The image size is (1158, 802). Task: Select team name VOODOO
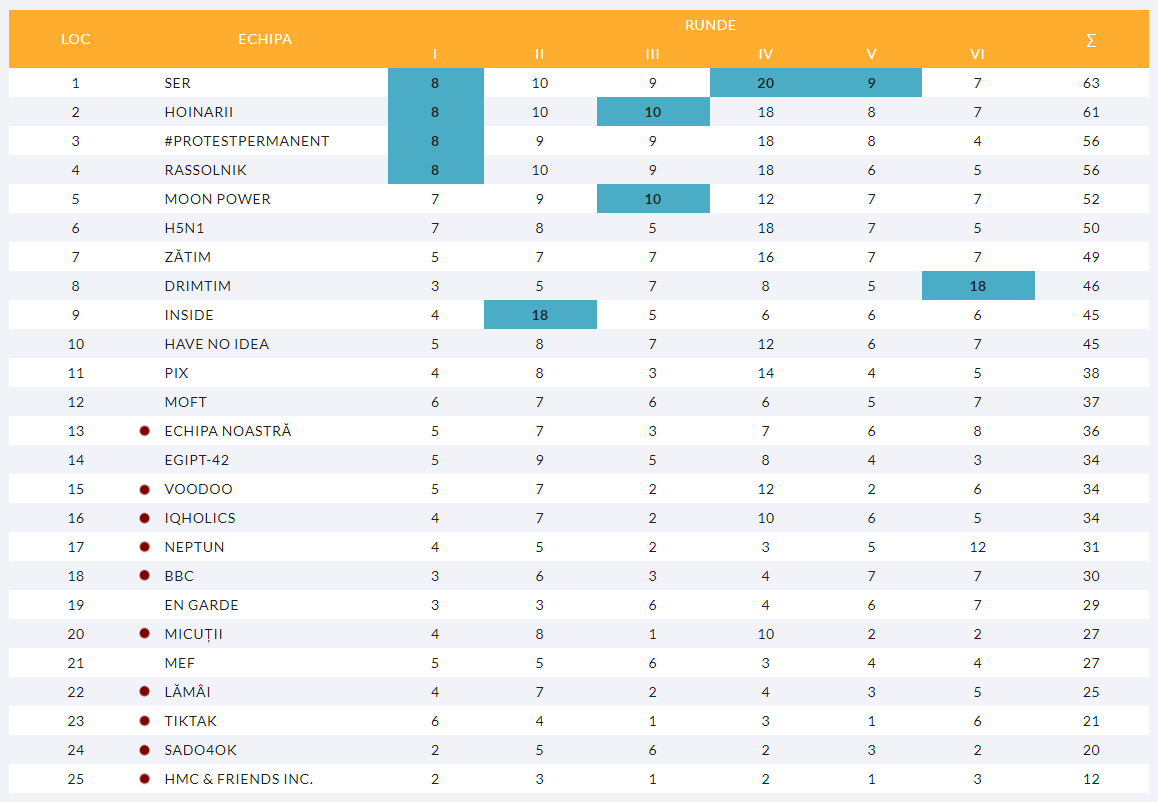tap(198, 489)
